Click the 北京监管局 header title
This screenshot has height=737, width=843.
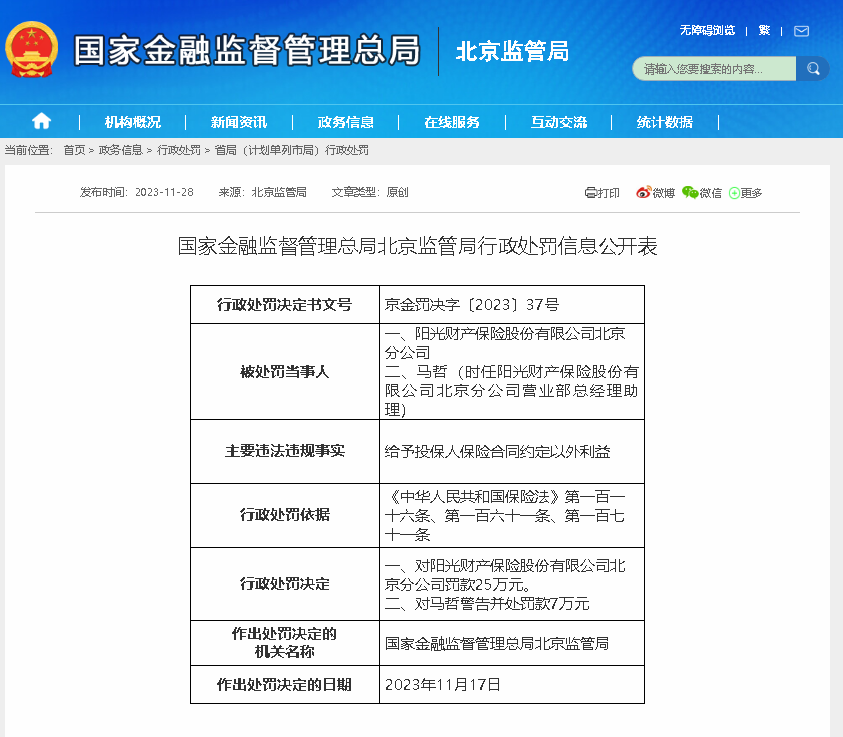tap(512, 51)
